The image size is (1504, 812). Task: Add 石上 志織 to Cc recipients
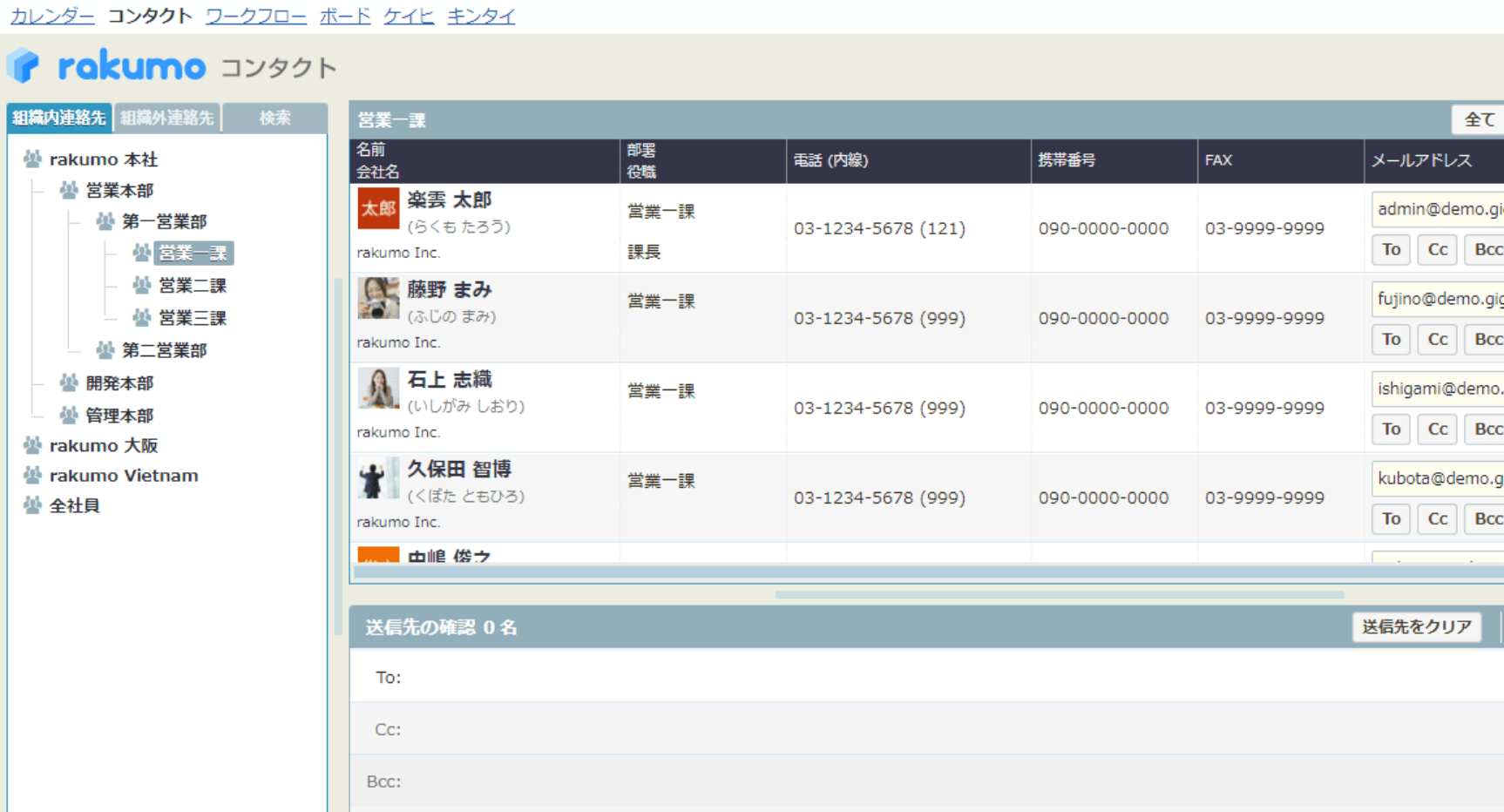pyautogui.click(x=1437, y=430)
